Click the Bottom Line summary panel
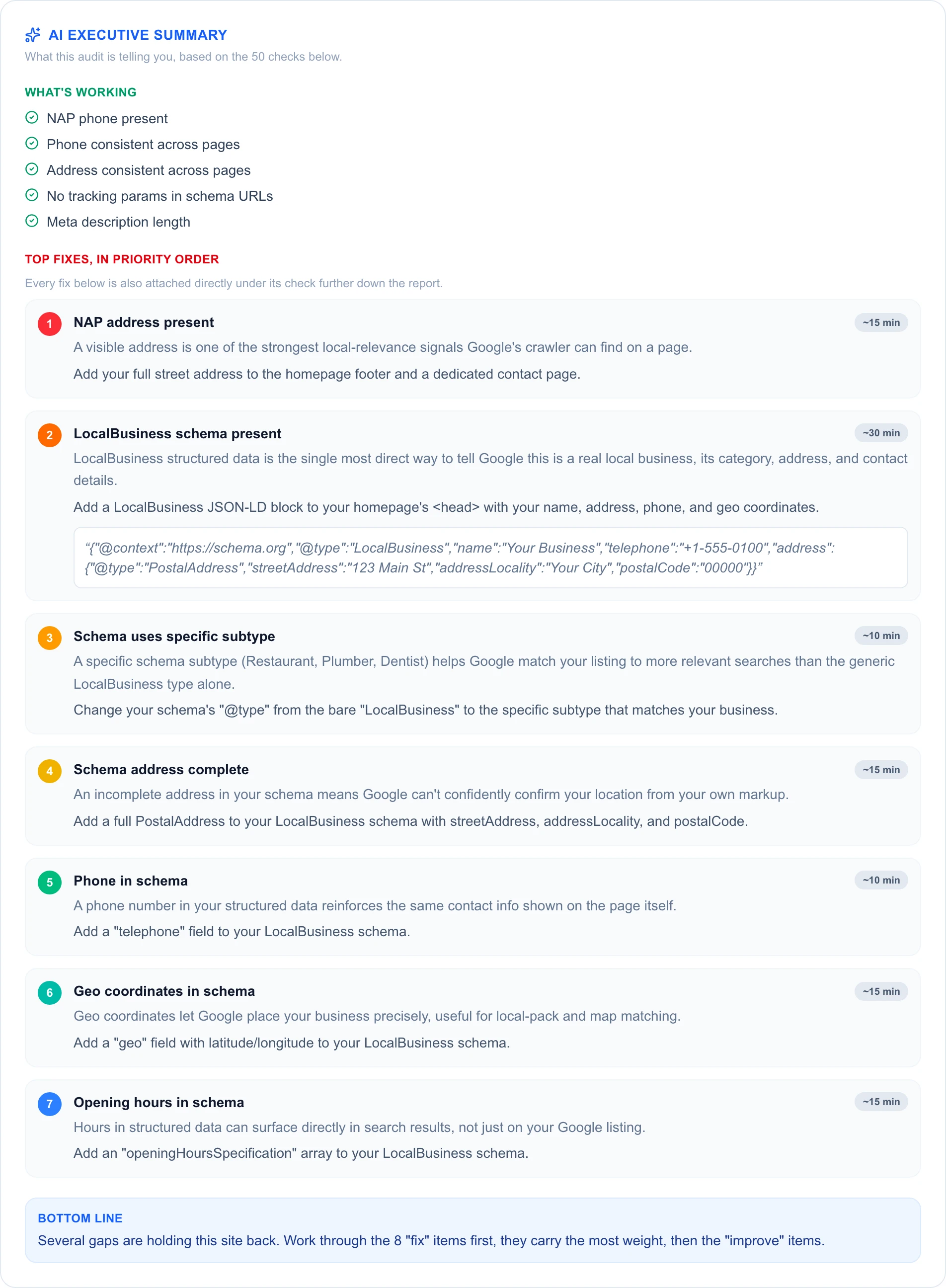 [x=473, y=1230]
